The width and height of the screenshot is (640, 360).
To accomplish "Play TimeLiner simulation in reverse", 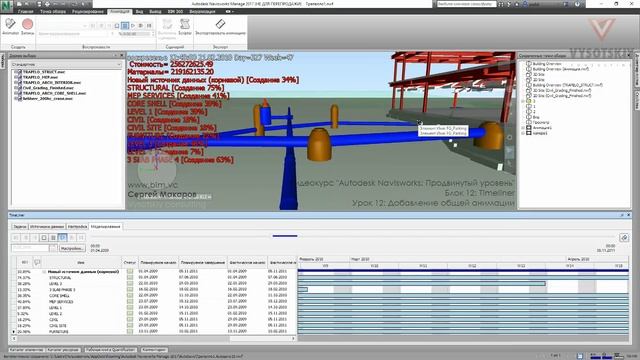I will pos(35,237).
